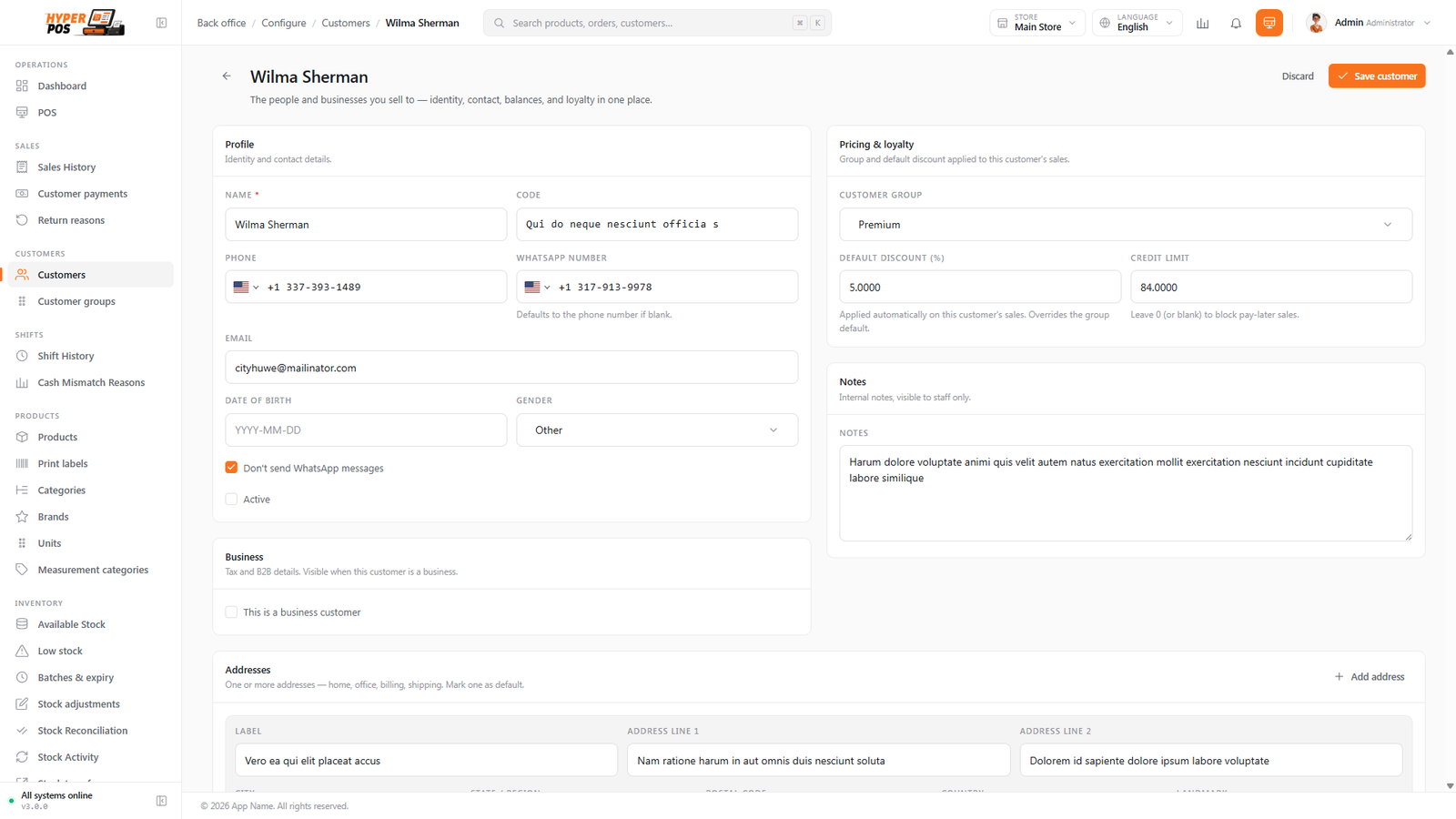Click the Products box icon
The height and width of the screenshot is (819, 1456).
pos(22,437)
